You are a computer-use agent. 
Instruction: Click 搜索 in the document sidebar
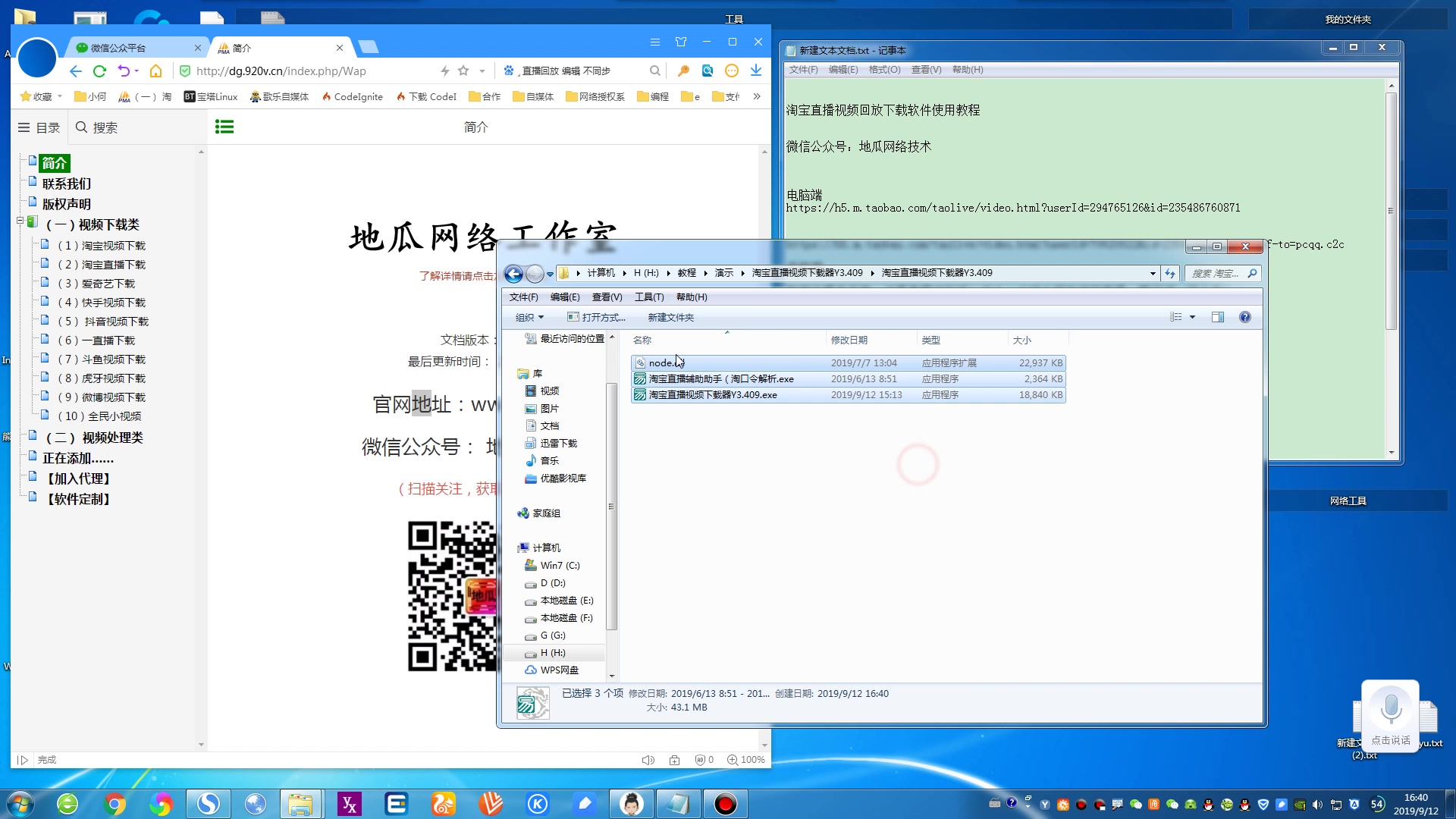(x=96, y=127)
